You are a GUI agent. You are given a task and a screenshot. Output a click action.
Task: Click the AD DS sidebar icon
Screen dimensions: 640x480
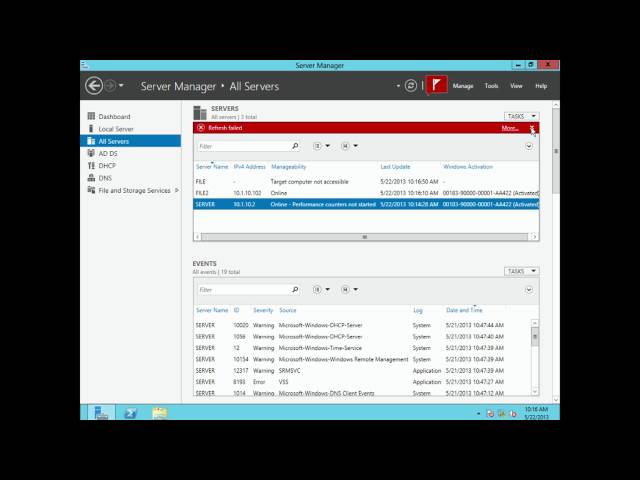tap(91, 153)
